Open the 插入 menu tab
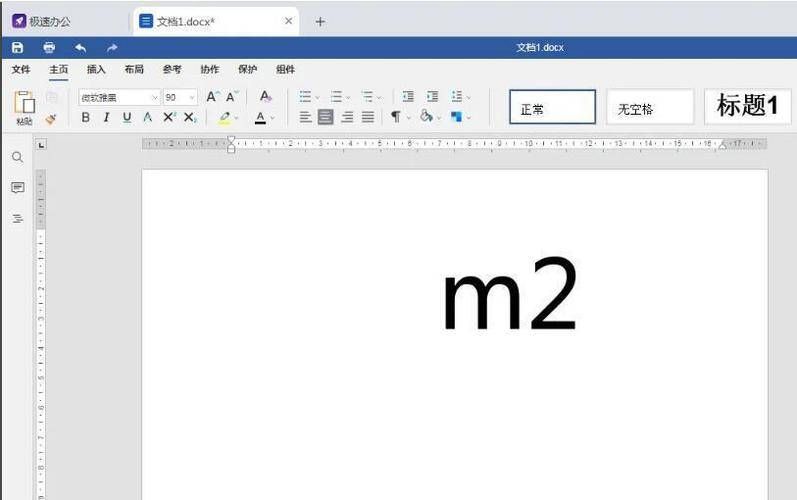Viewport: 797px width, 500px height. pyautogui.click(x=96, y=70)
